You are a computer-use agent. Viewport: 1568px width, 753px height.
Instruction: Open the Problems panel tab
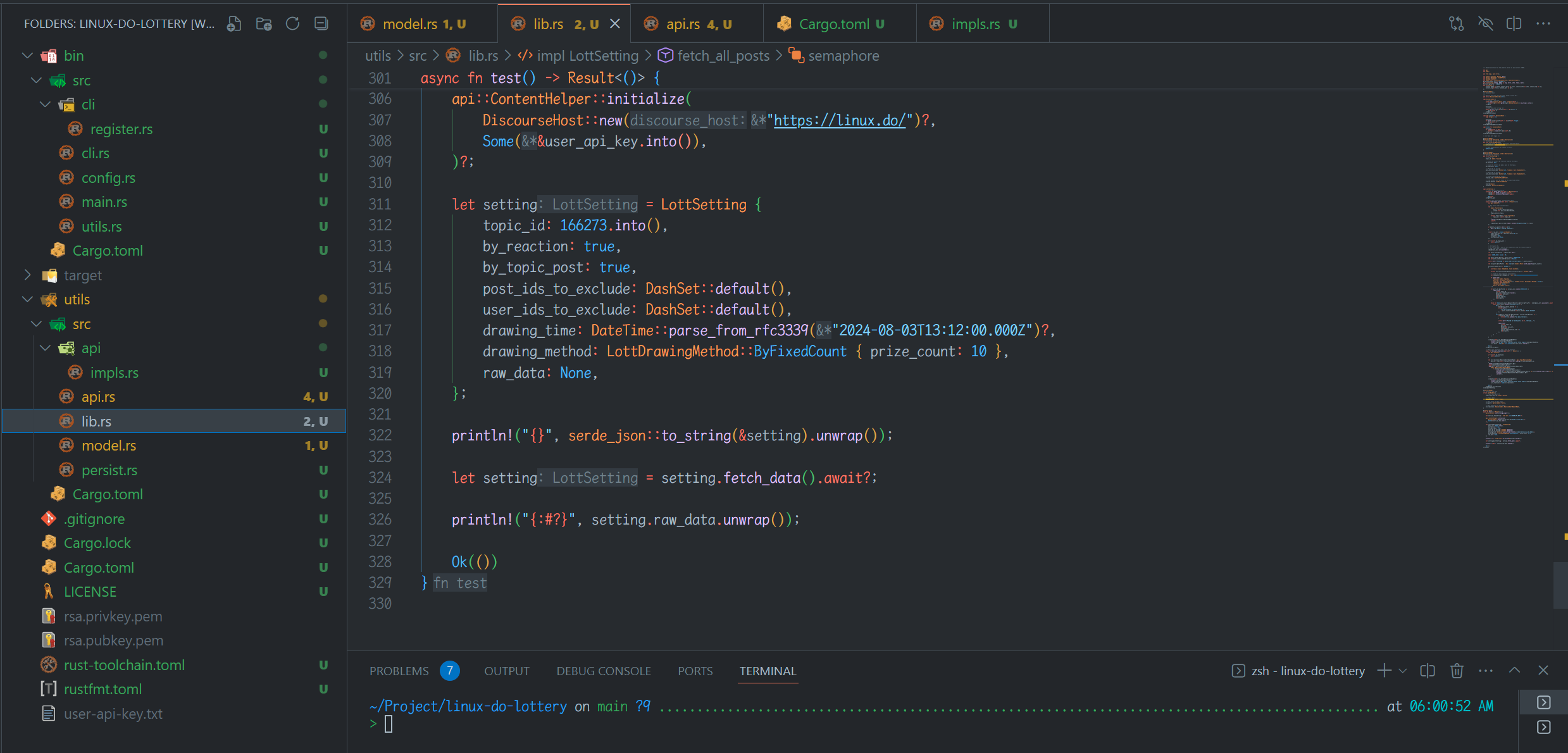(399, 671)
